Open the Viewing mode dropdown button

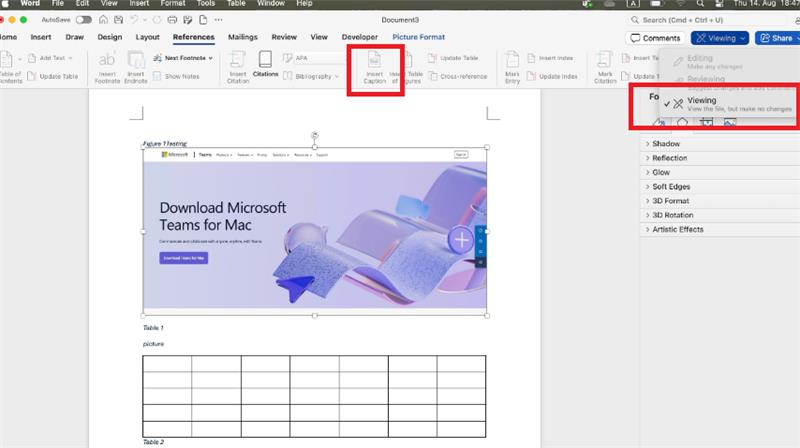[x=720, y=38]
